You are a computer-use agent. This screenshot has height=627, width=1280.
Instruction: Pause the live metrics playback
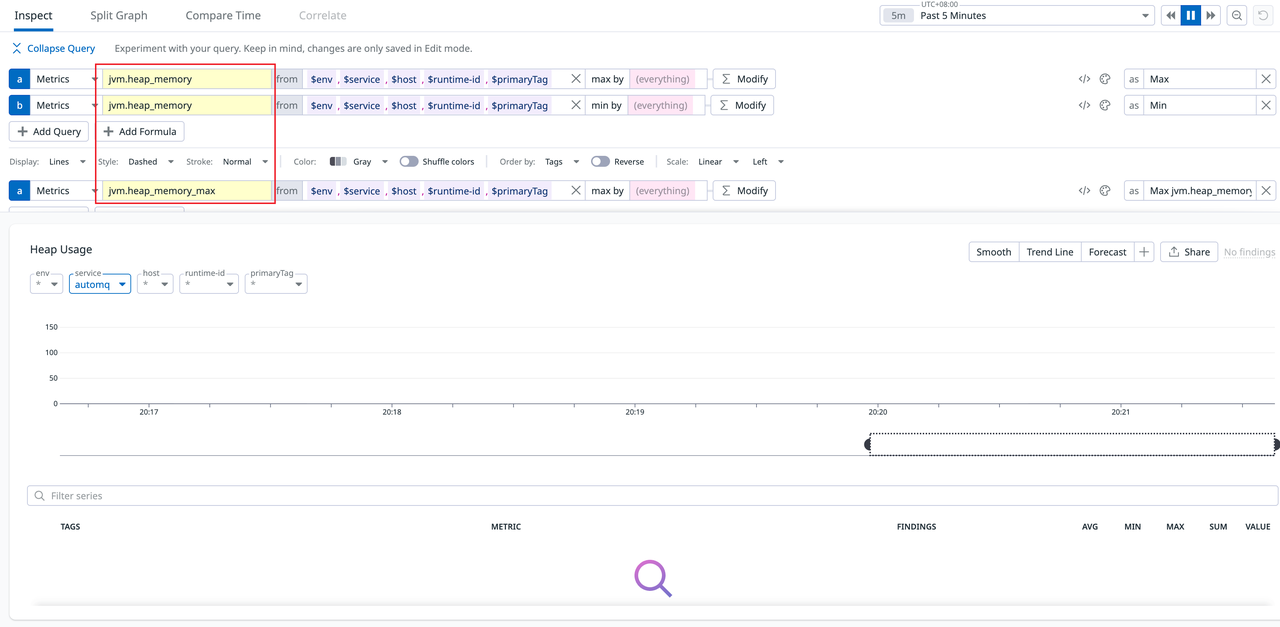point(1189,15)
